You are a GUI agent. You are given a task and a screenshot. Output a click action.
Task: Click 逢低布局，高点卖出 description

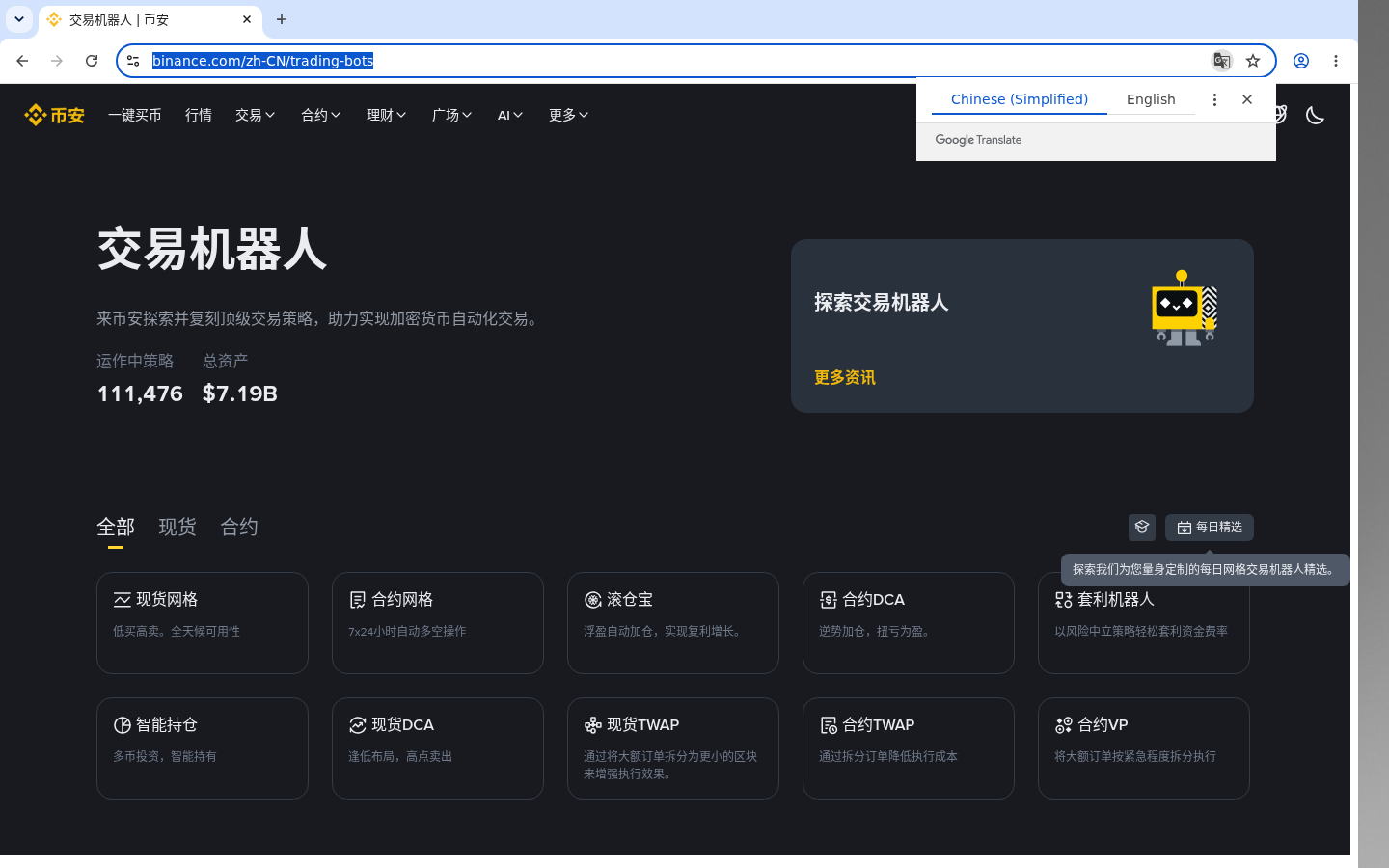tap(400, 757)
